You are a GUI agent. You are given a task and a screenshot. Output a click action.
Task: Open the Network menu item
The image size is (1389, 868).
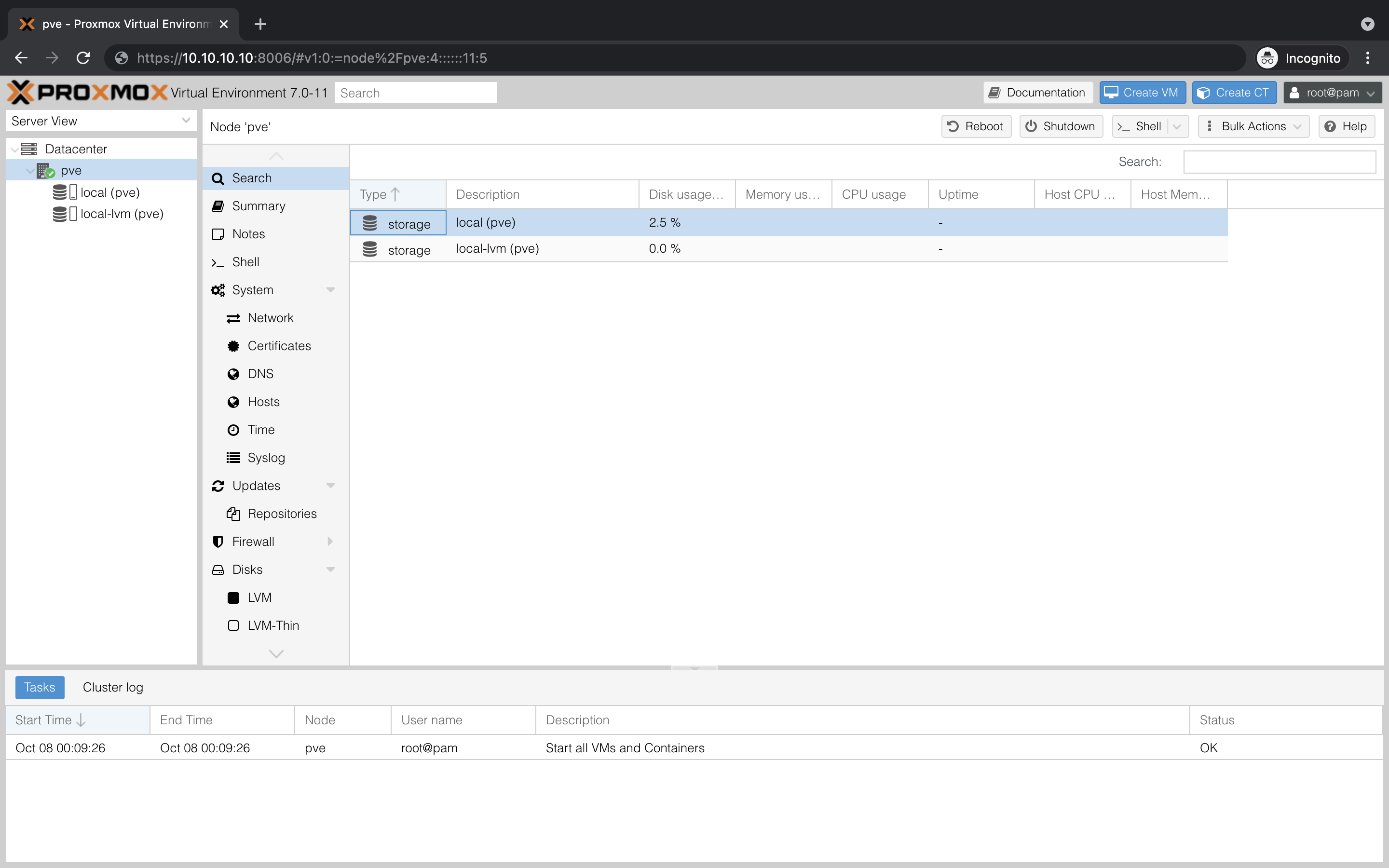(276, 318)
